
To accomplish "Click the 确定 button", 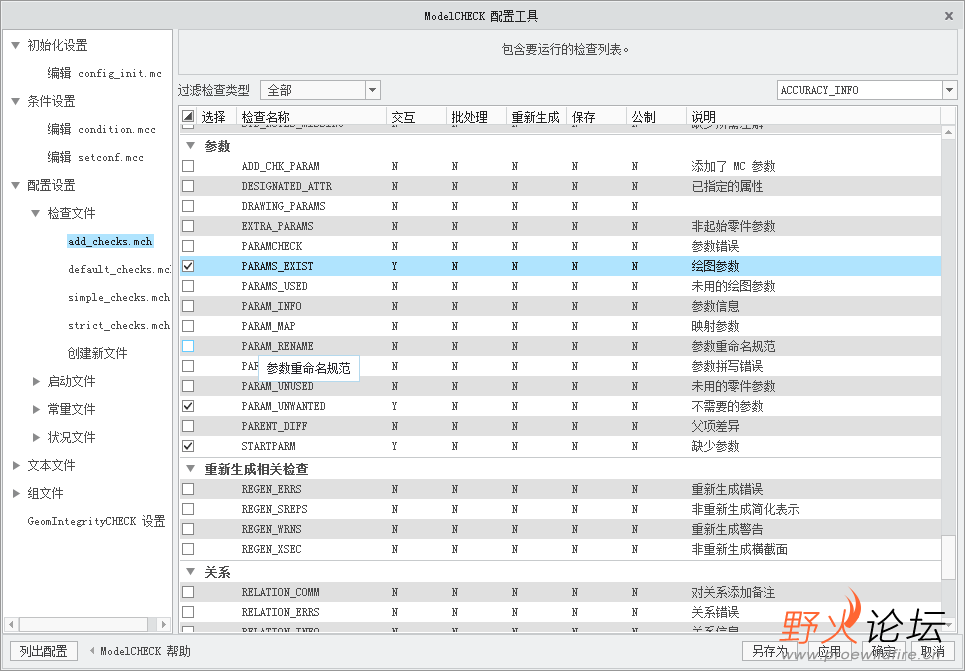I will tap(883, 651).
